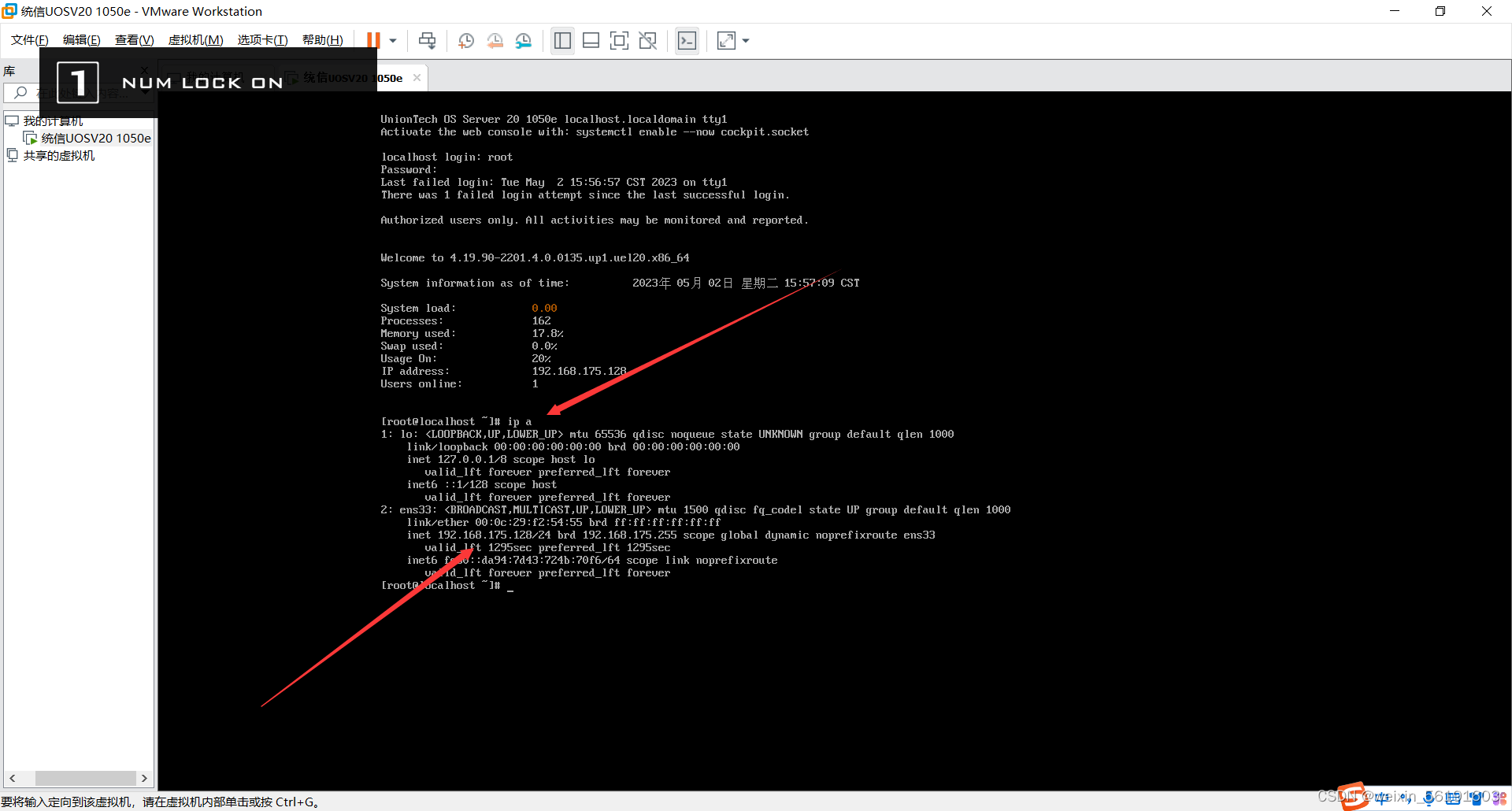
Task: Click the 'Usage On:' value 20%
Action: (541, 358)
